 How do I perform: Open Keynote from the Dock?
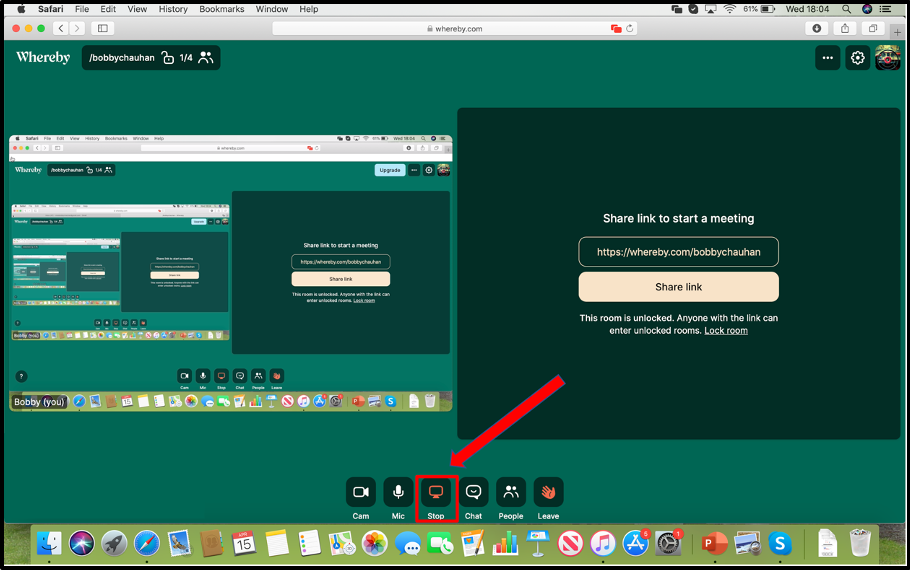pyautogui.click(x=537, y=544)
